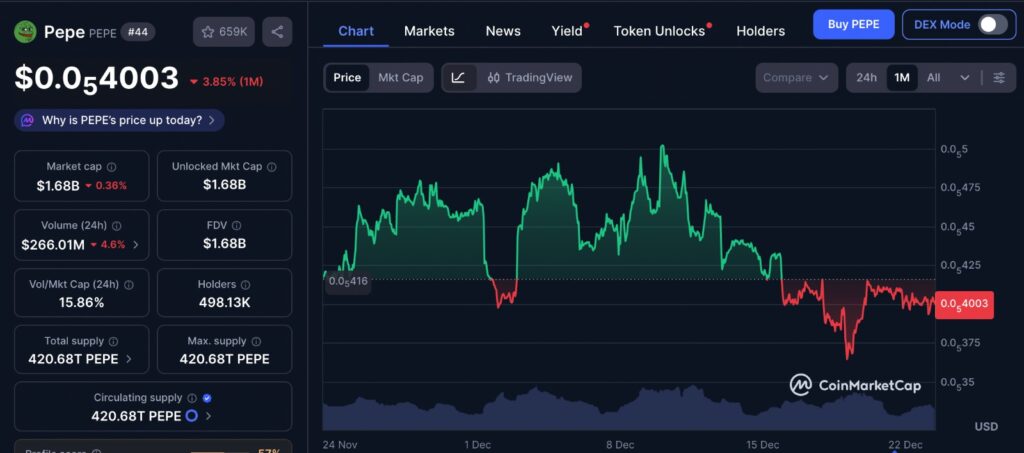Click the circular ring icon after 420.68T PEPE
The height and width of the screenshot is (453, 1024).
pos(191,416)
